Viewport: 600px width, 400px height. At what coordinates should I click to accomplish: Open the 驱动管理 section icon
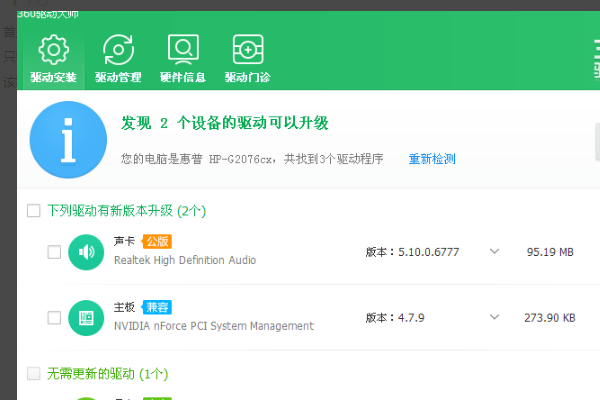(118, 48)
